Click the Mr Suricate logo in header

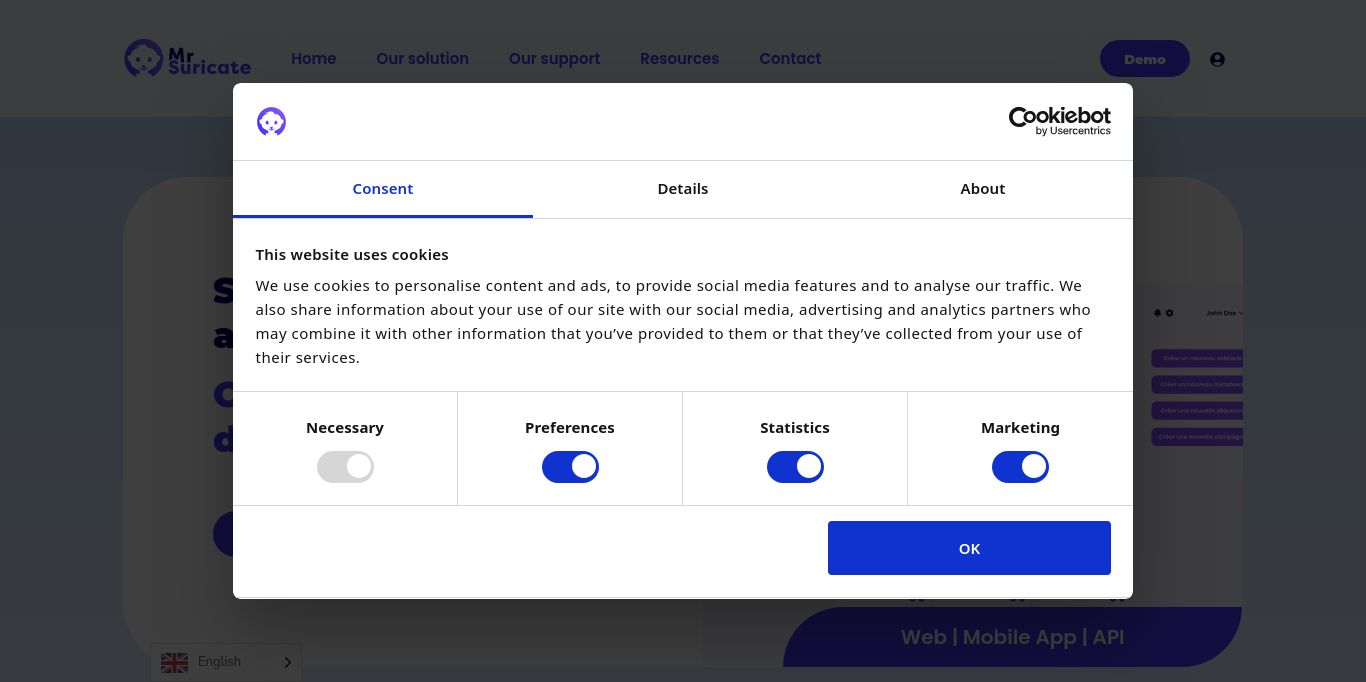(x=187, y=58)
